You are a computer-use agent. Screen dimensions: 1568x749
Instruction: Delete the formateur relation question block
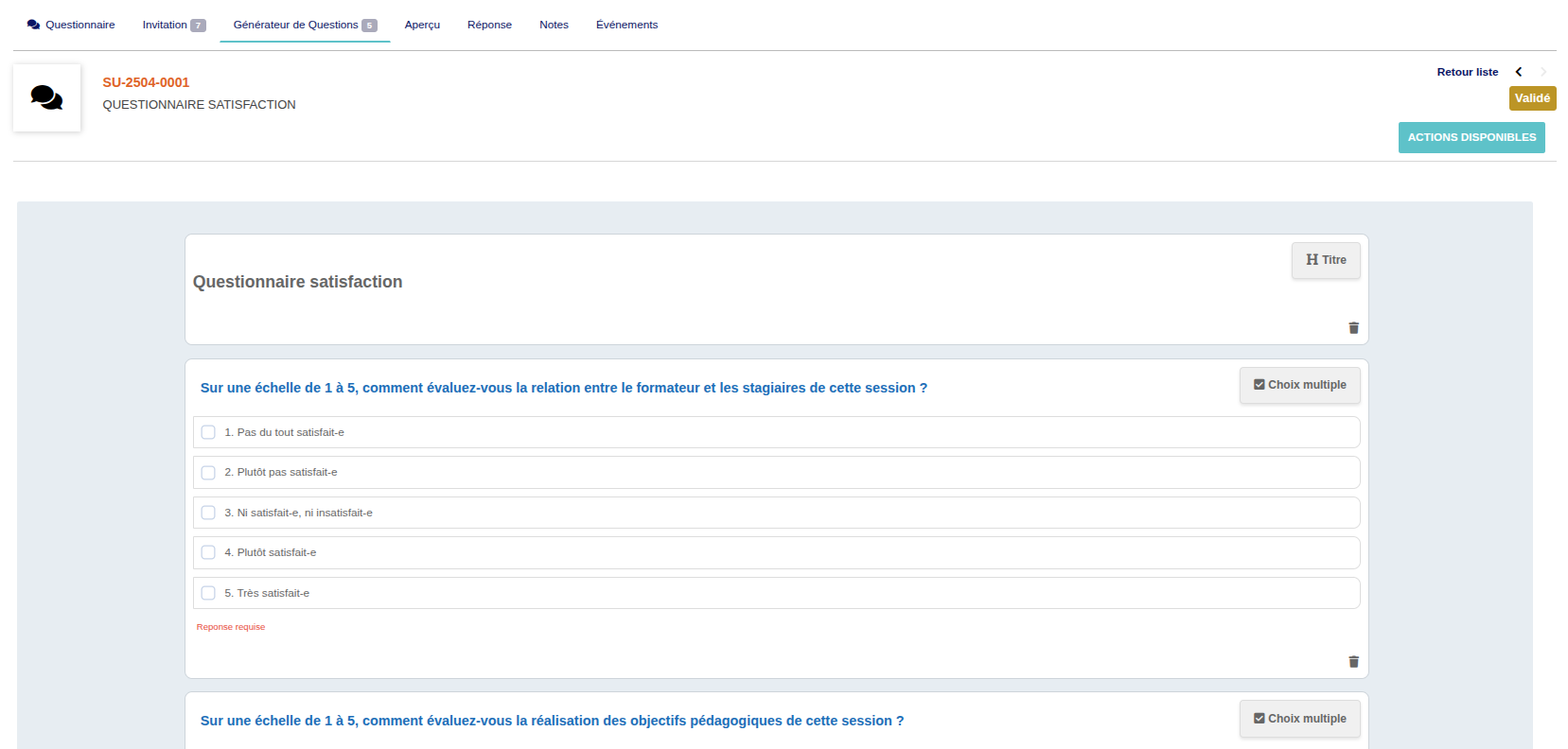click(1353, 662)
